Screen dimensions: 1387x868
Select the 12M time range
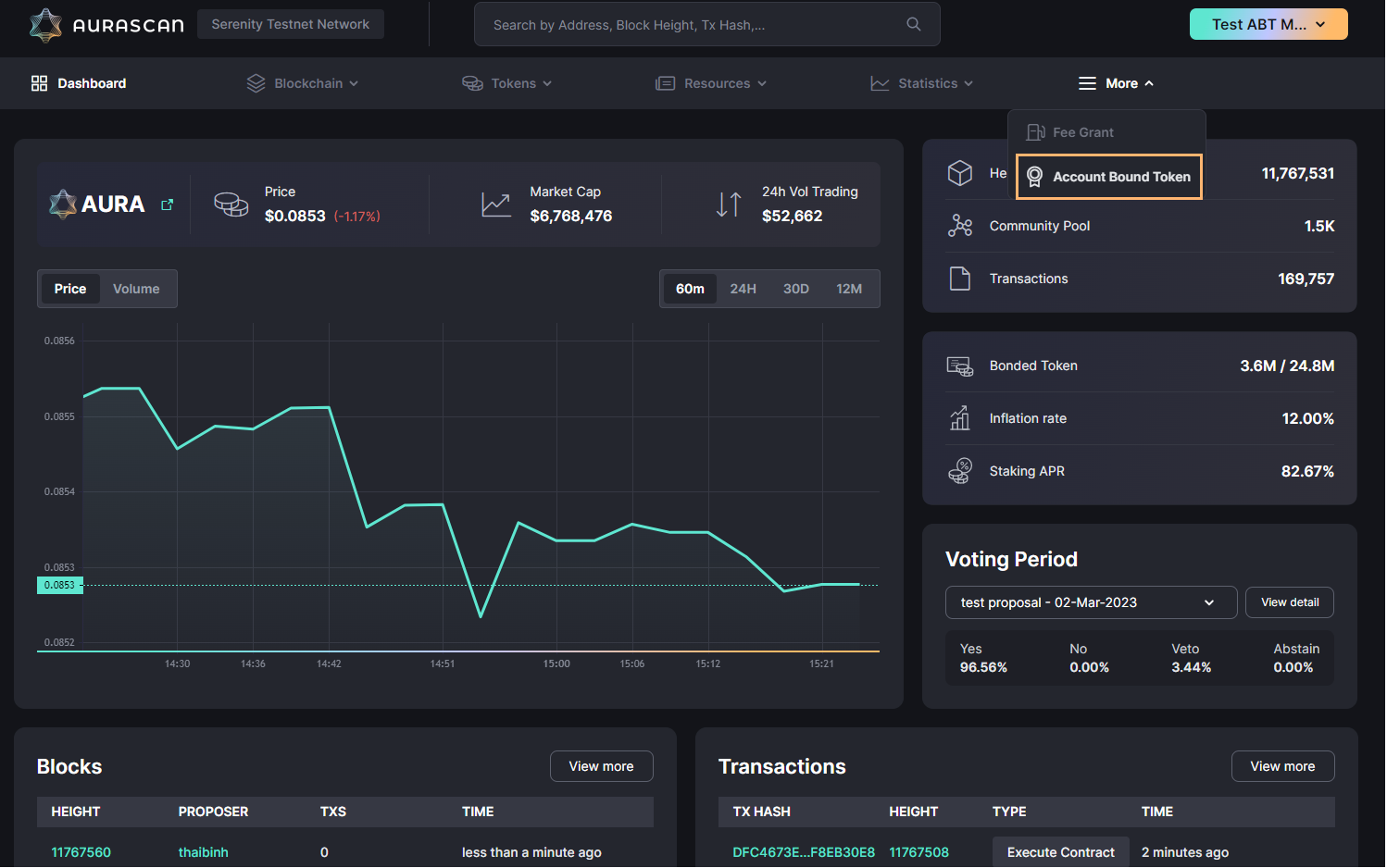[x=849, y=289]
